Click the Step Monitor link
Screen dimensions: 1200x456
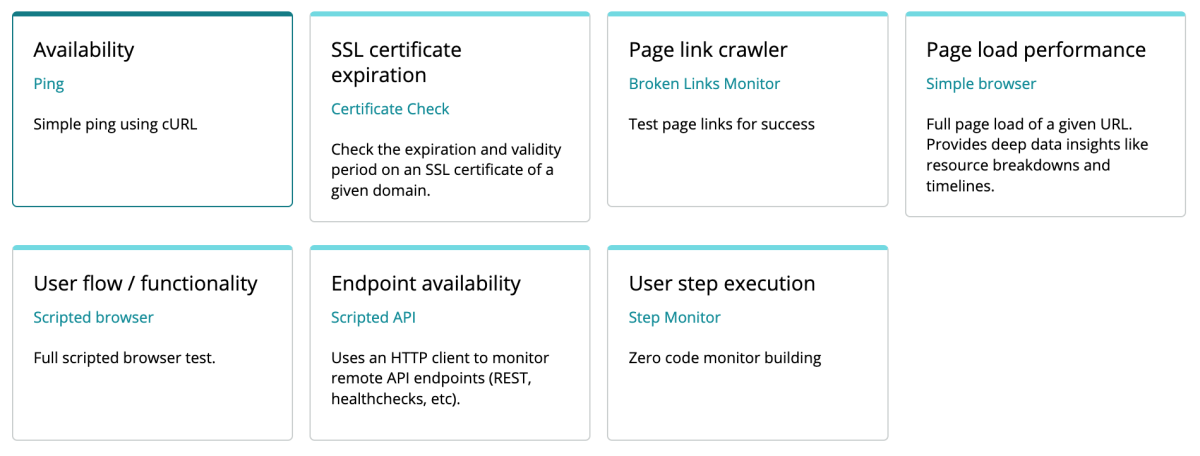[674, 318]
